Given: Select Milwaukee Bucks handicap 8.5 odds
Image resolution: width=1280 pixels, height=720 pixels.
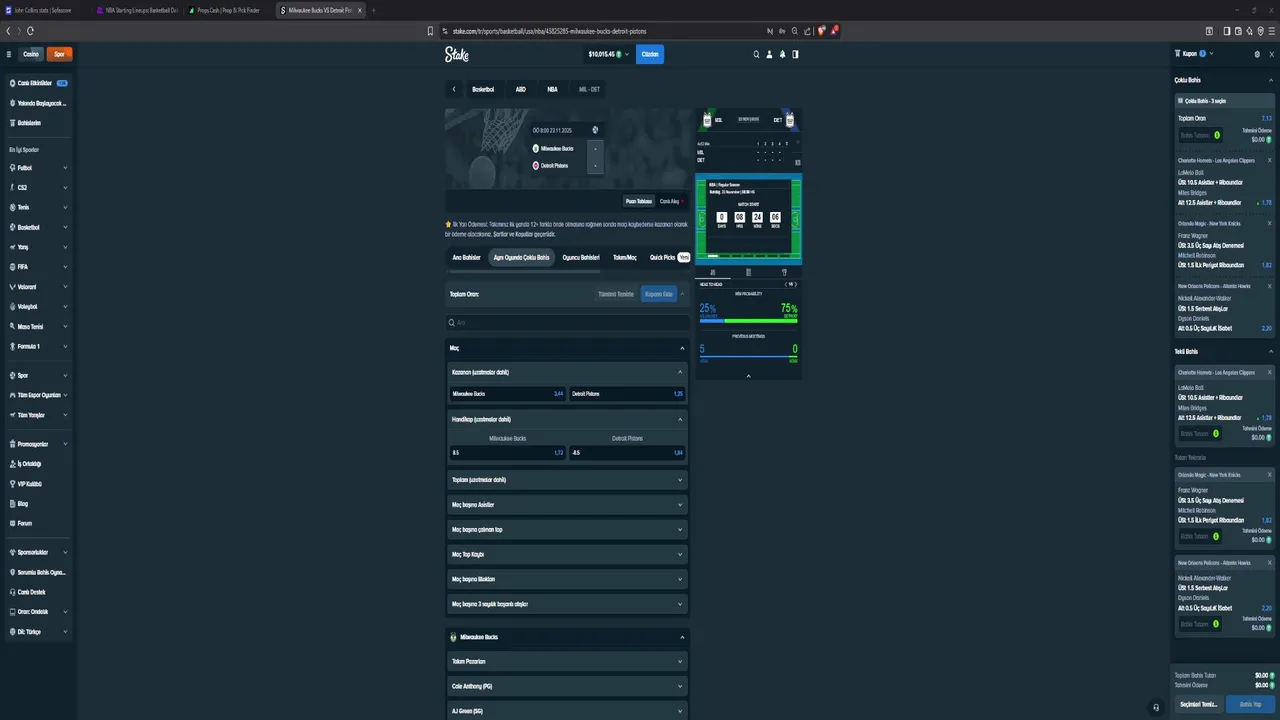Looking at the screenshot, I should pos(508,453).
